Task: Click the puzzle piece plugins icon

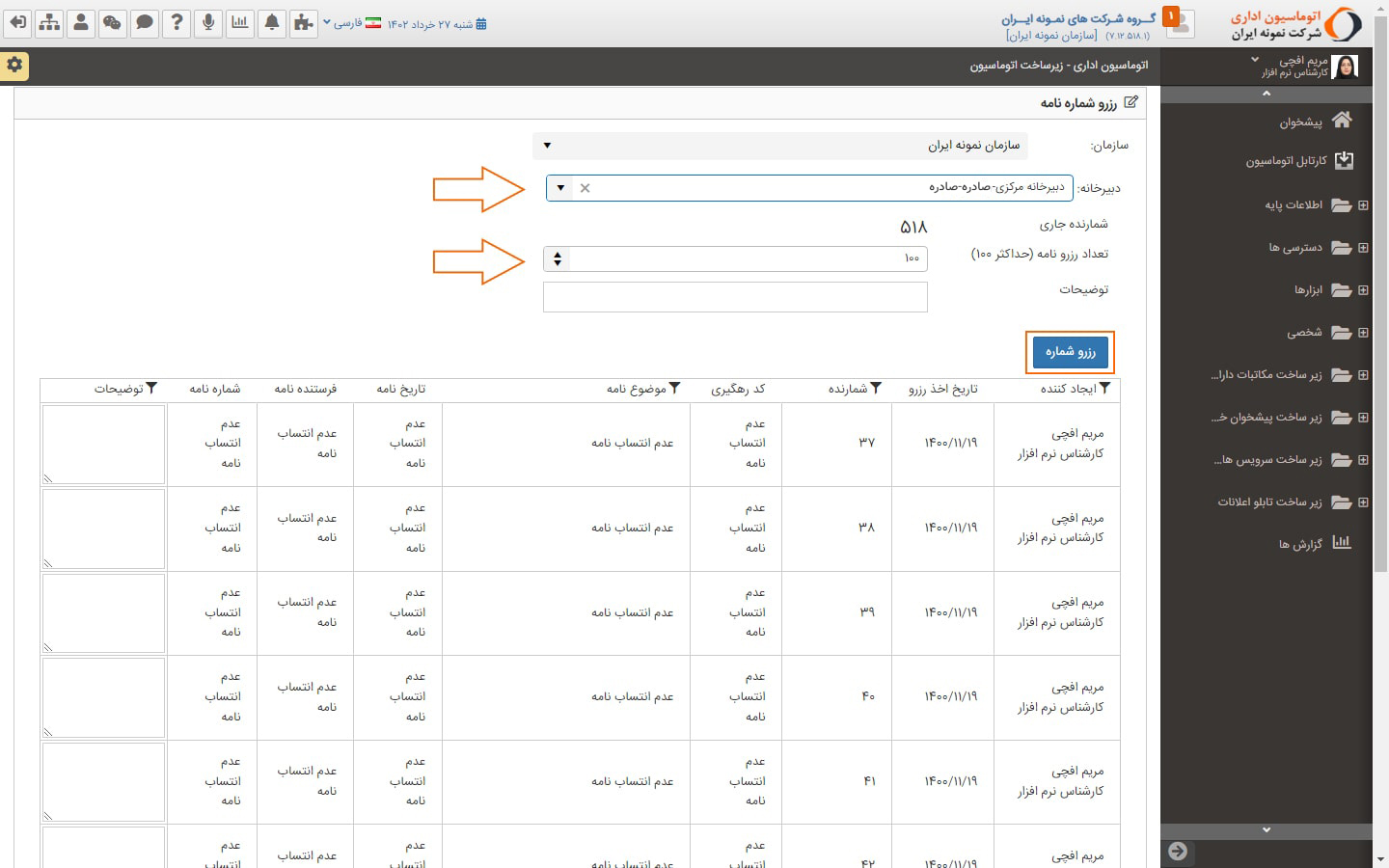Action: [x=303, y=22]
